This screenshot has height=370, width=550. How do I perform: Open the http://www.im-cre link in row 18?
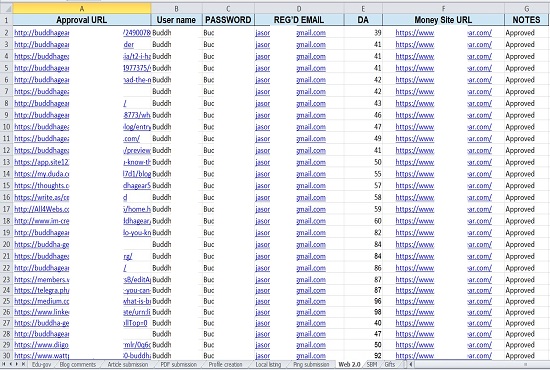(x=42, y=221)
